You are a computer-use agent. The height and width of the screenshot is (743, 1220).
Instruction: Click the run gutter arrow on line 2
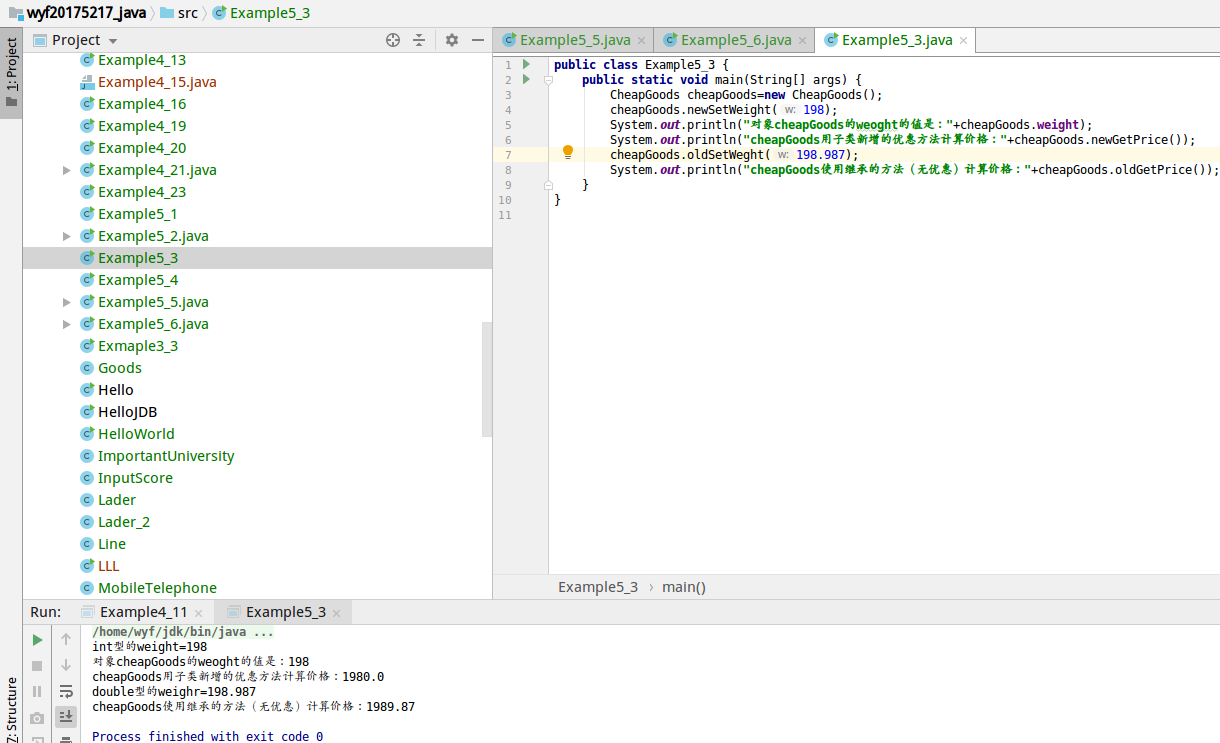point(526,79)
